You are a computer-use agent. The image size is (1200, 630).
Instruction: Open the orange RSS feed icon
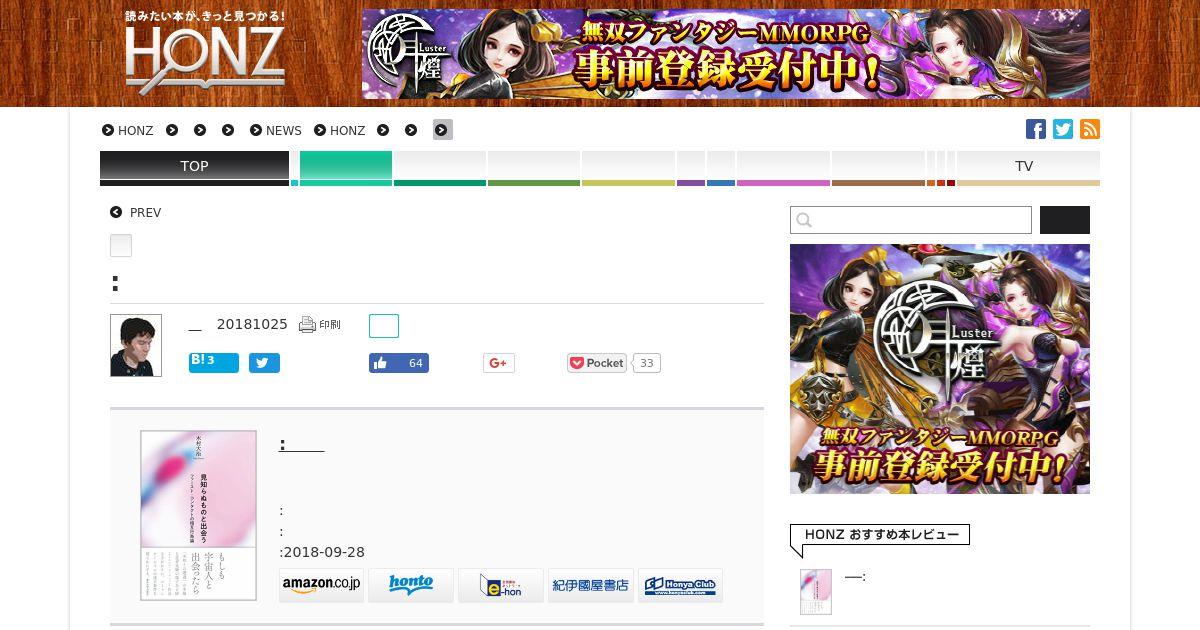point(1090,129)
